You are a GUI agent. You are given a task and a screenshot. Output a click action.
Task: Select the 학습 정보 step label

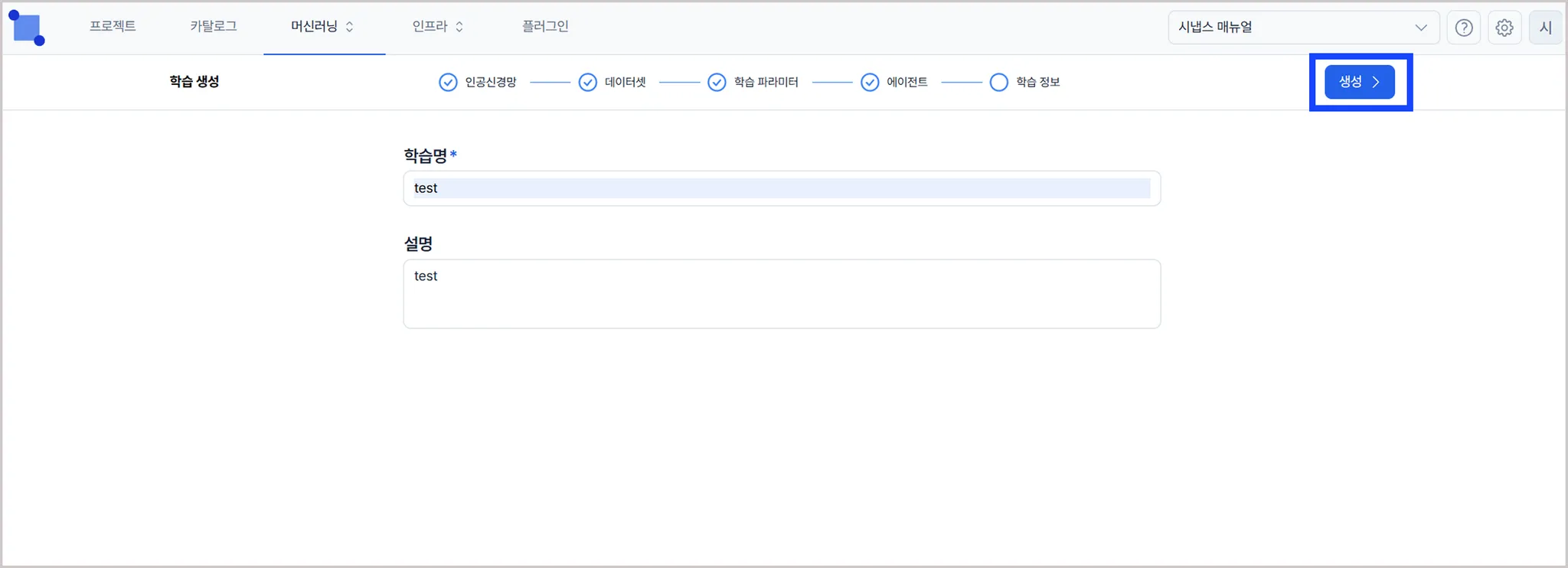(1038, 82)
